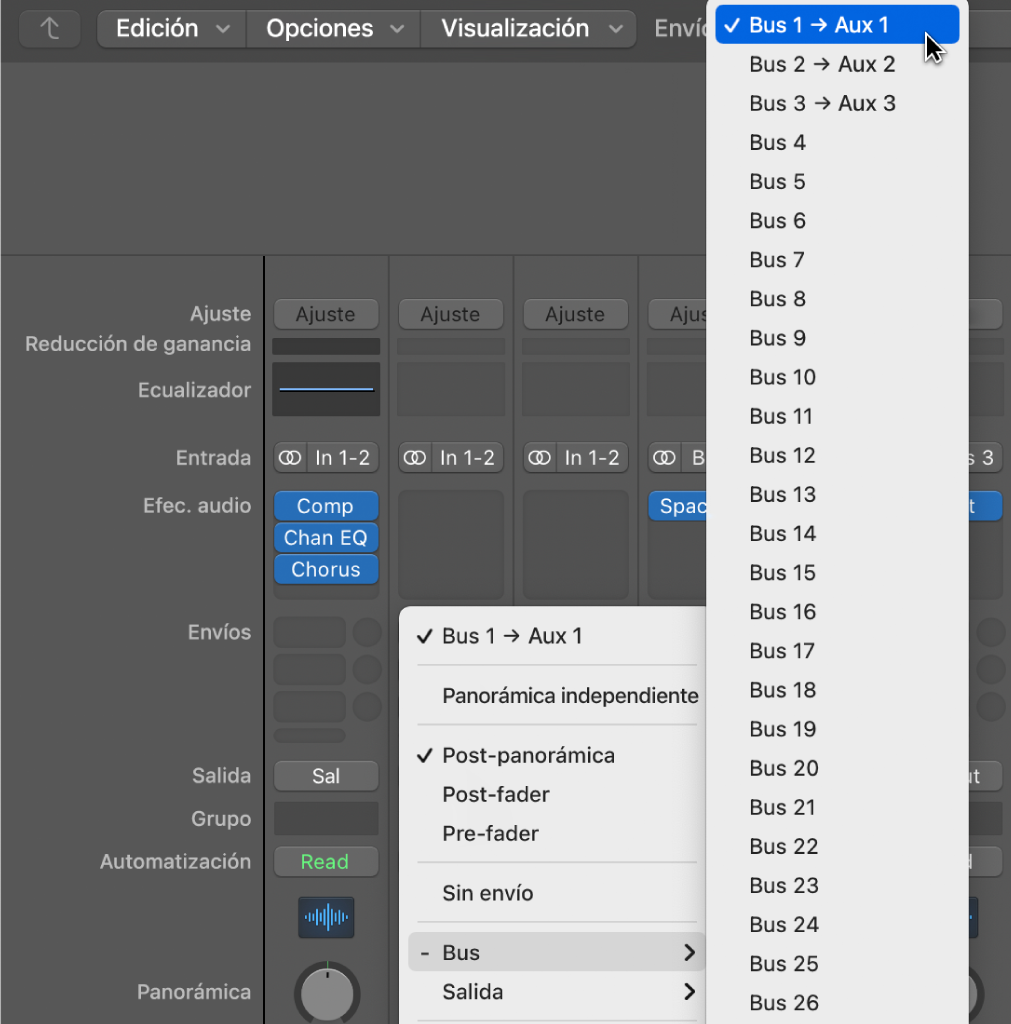Click the Panorámica pan knob

[x=327, y=993]
